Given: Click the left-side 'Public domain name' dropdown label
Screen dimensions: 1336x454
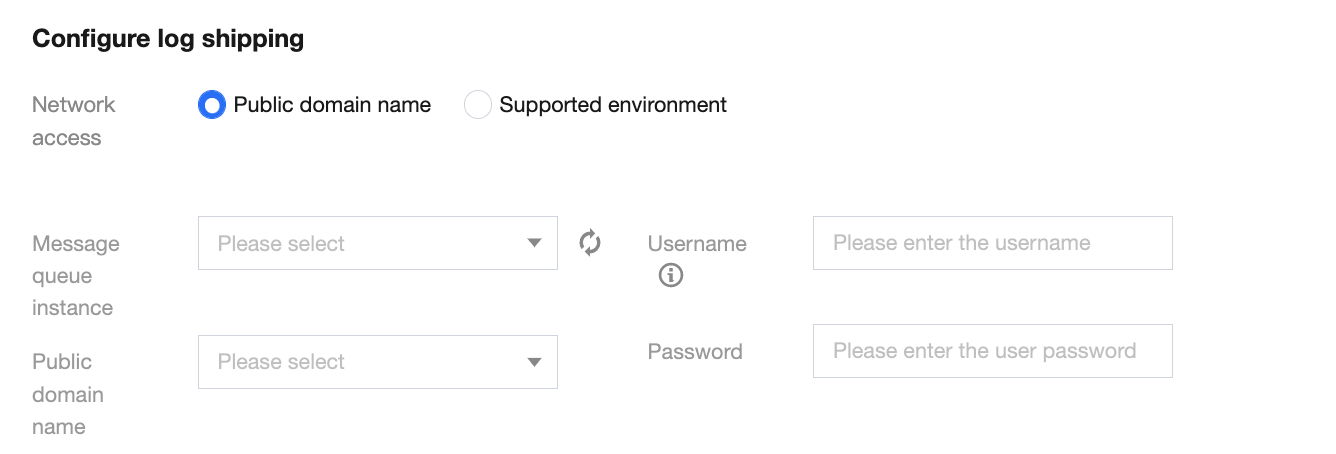Looking at the screenshot, I should click(68, 394).
